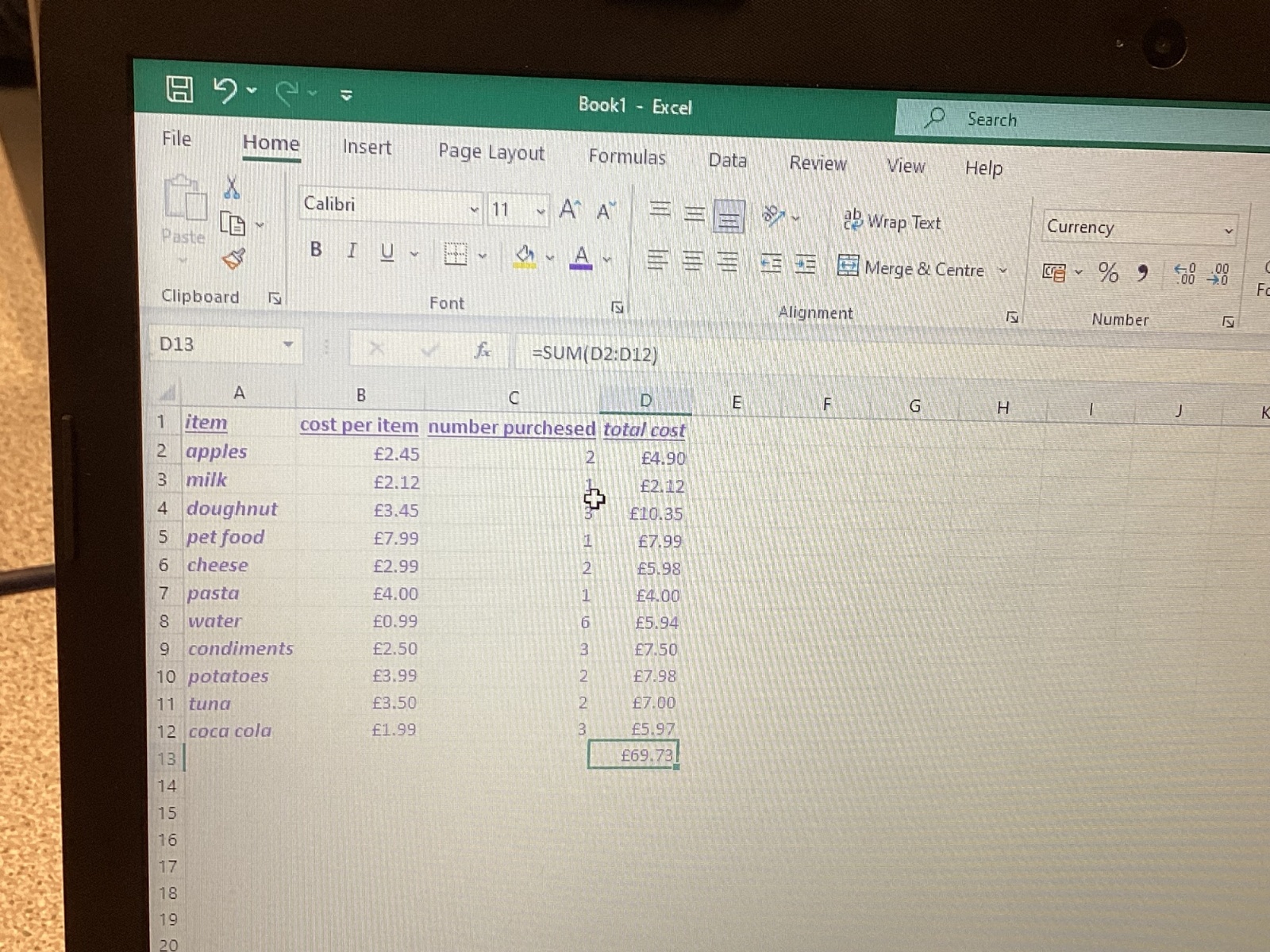This screenshot has width=1270, height=952.
Task: Switch to the Insert tab
Action: [x=367, y=148]
